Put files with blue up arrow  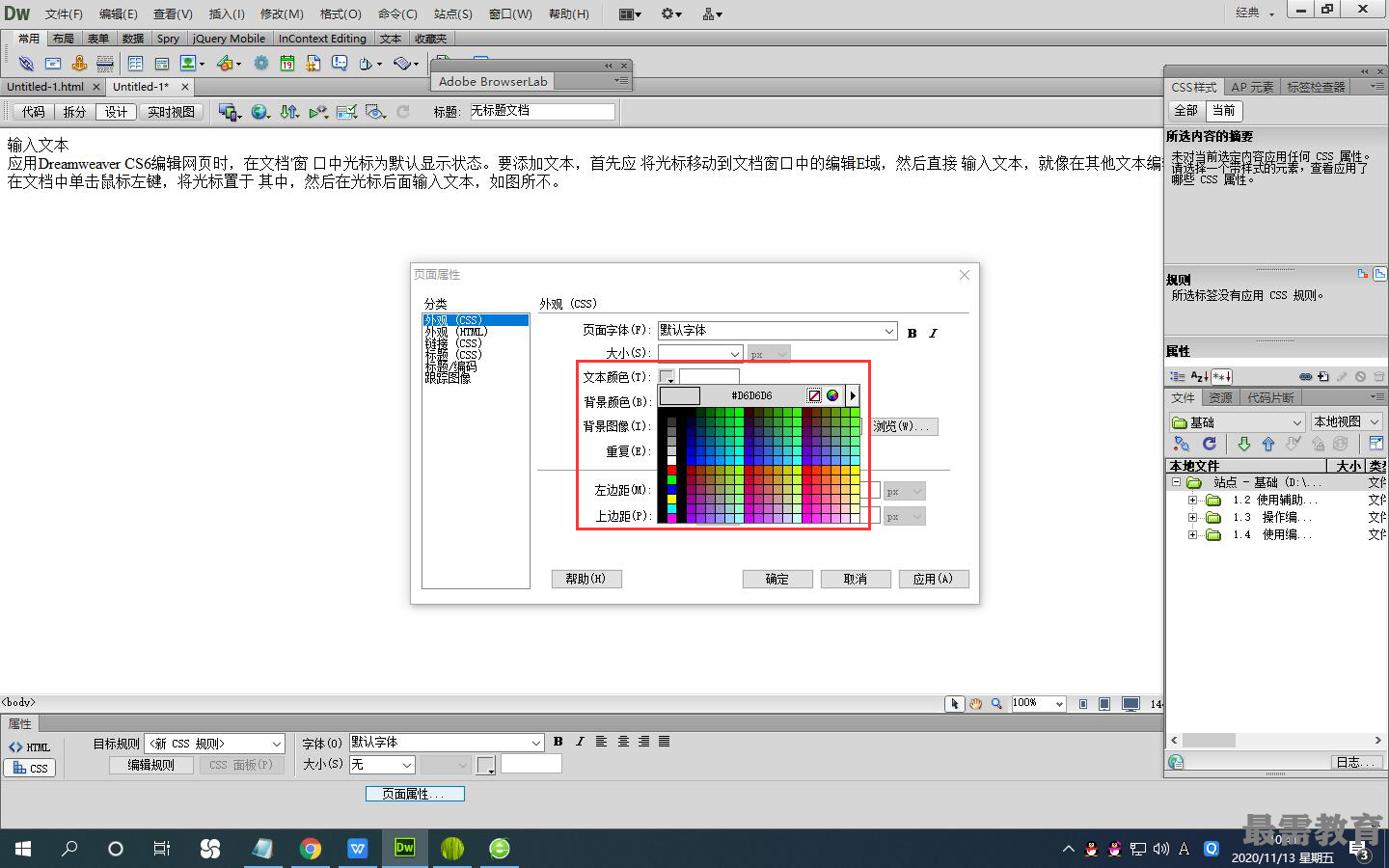pyautogui.click(x=1268, y=444)
